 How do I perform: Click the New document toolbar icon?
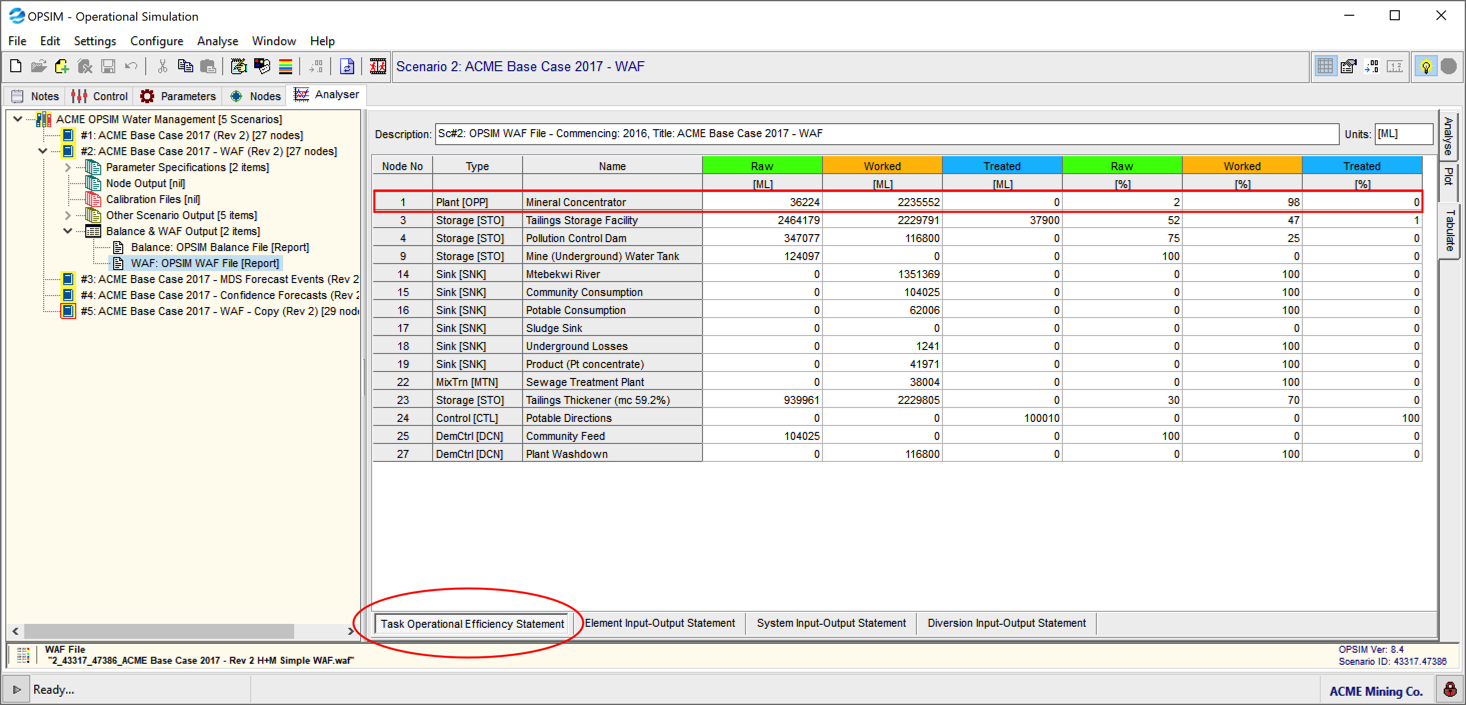[15, 67]
